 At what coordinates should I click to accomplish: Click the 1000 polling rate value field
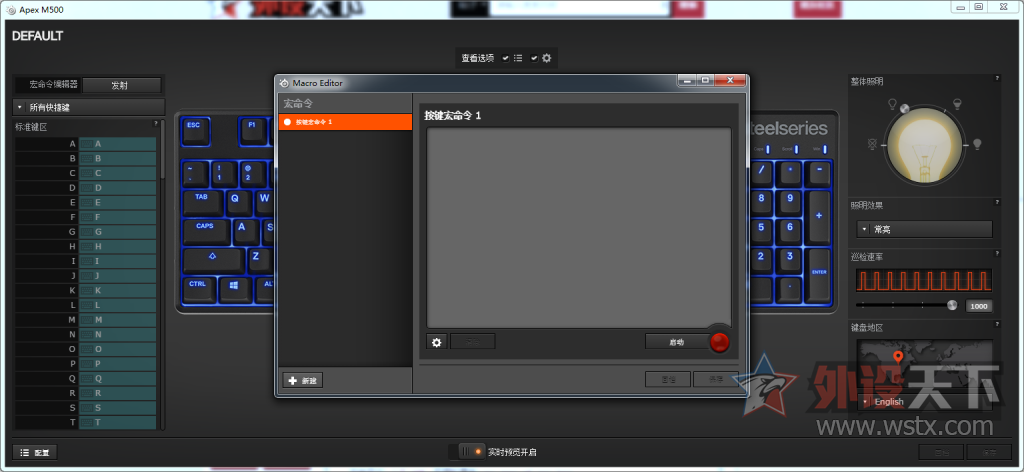point(978,306)
